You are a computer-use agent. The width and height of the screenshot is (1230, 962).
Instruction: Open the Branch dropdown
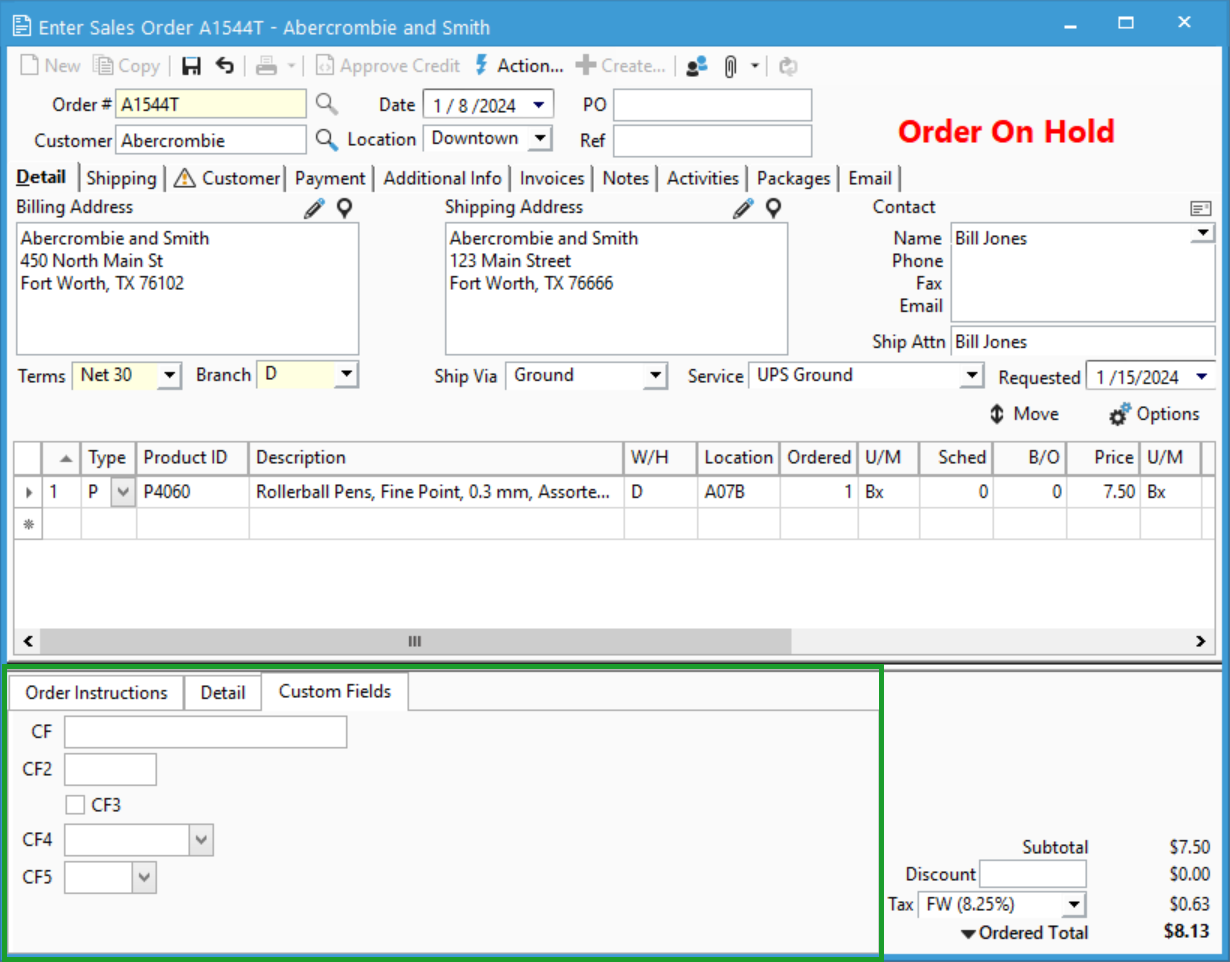pos(345,375)
